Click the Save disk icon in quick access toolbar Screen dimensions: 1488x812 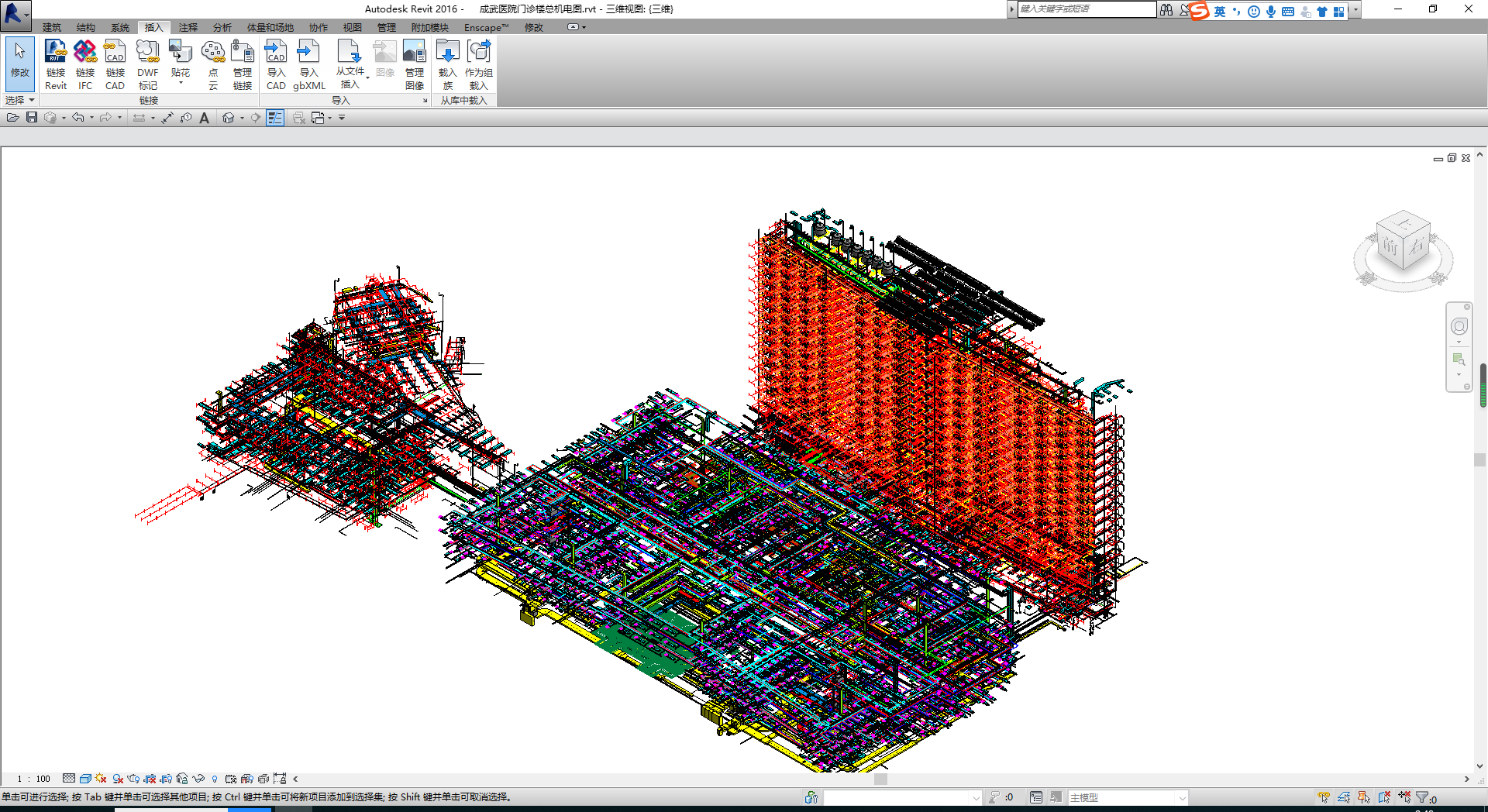(x=32, y=118)
